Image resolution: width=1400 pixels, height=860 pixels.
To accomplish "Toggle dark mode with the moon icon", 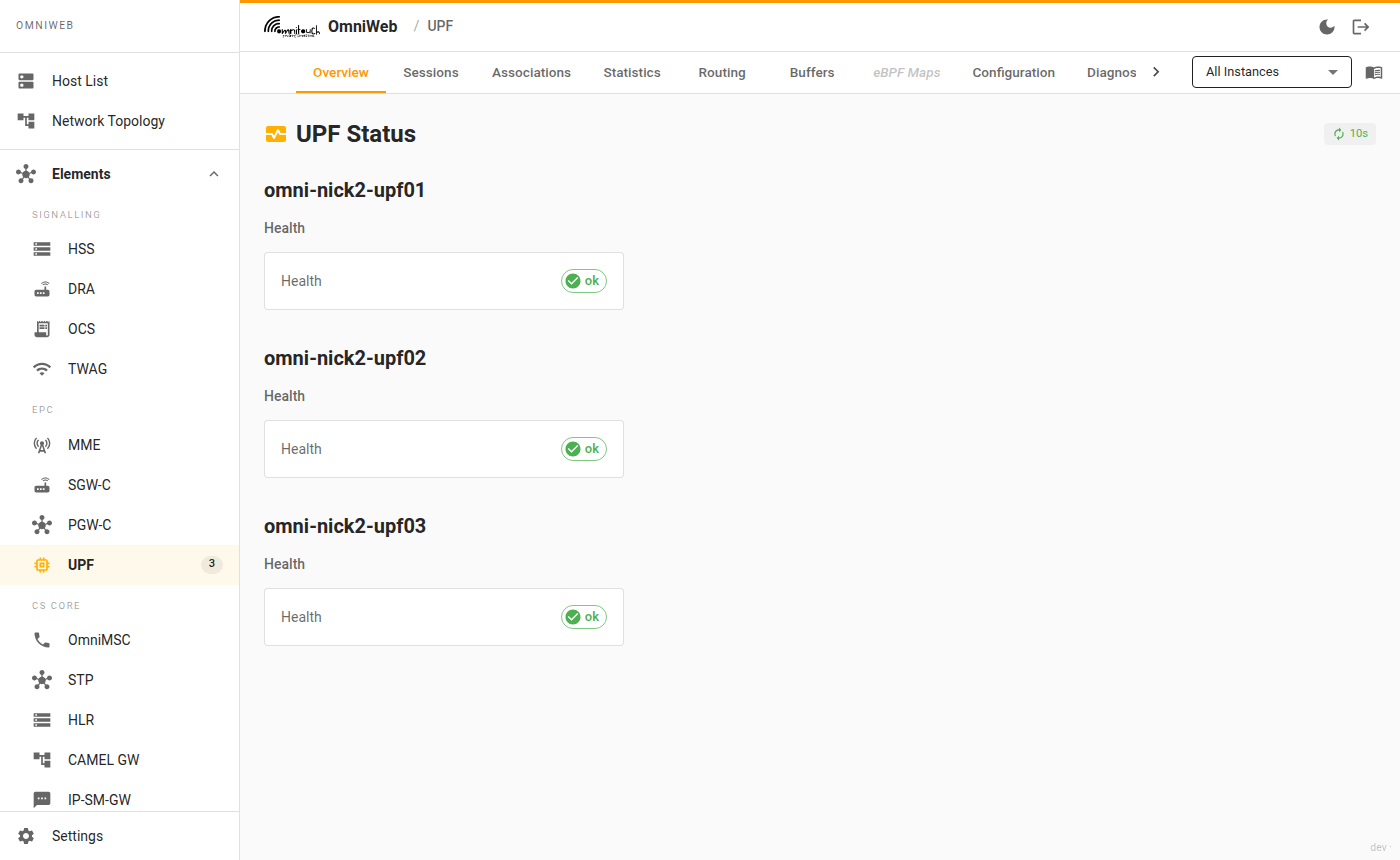I will coord(1327,27).
